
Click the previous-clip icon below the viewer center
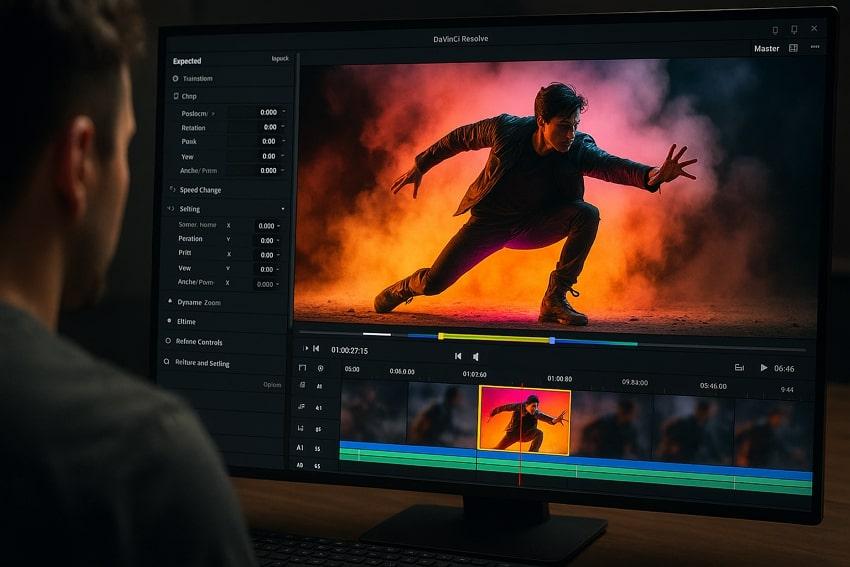pyautogui.click(x=458, y=356)
